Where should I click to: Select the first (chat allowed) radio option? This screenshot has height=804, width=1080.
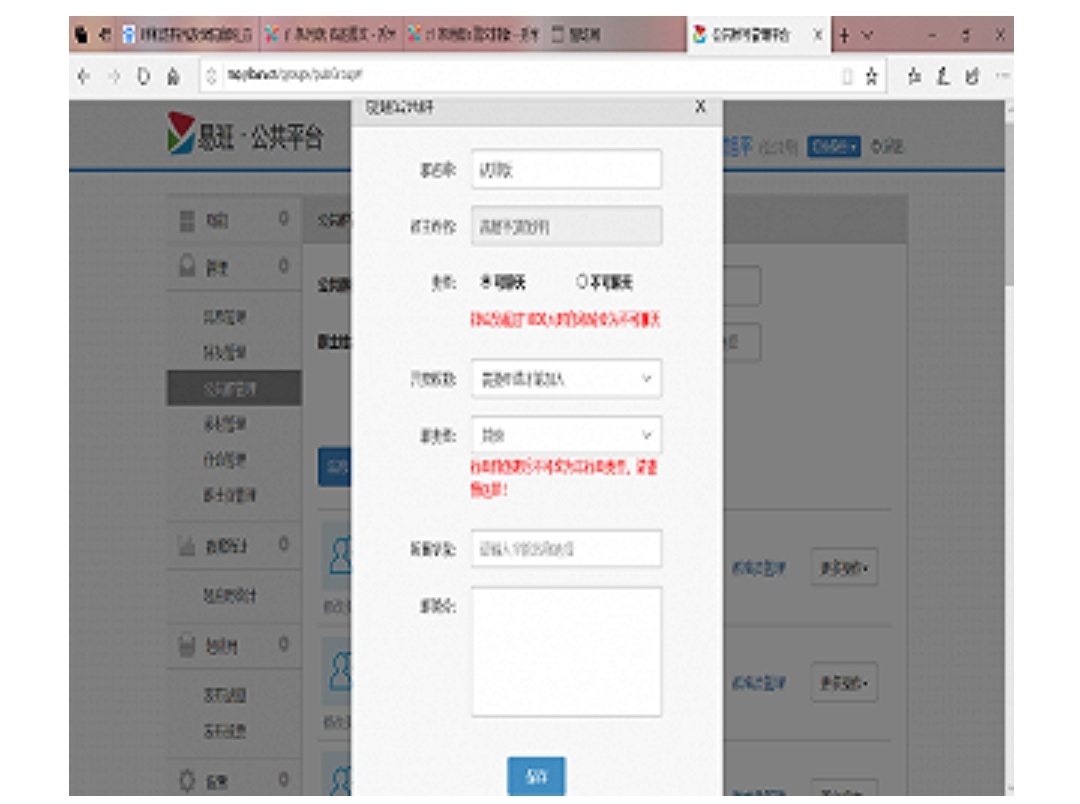(x=487, y=283)
